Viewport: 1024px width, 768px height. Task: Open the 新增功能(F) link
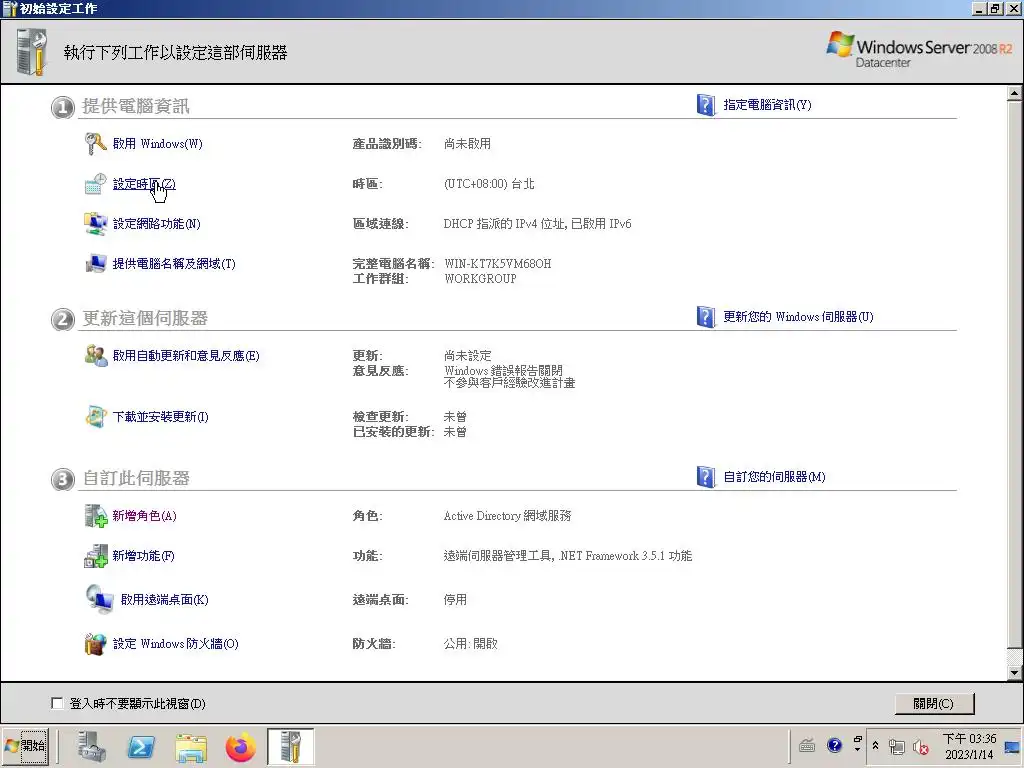coord(144,556)
